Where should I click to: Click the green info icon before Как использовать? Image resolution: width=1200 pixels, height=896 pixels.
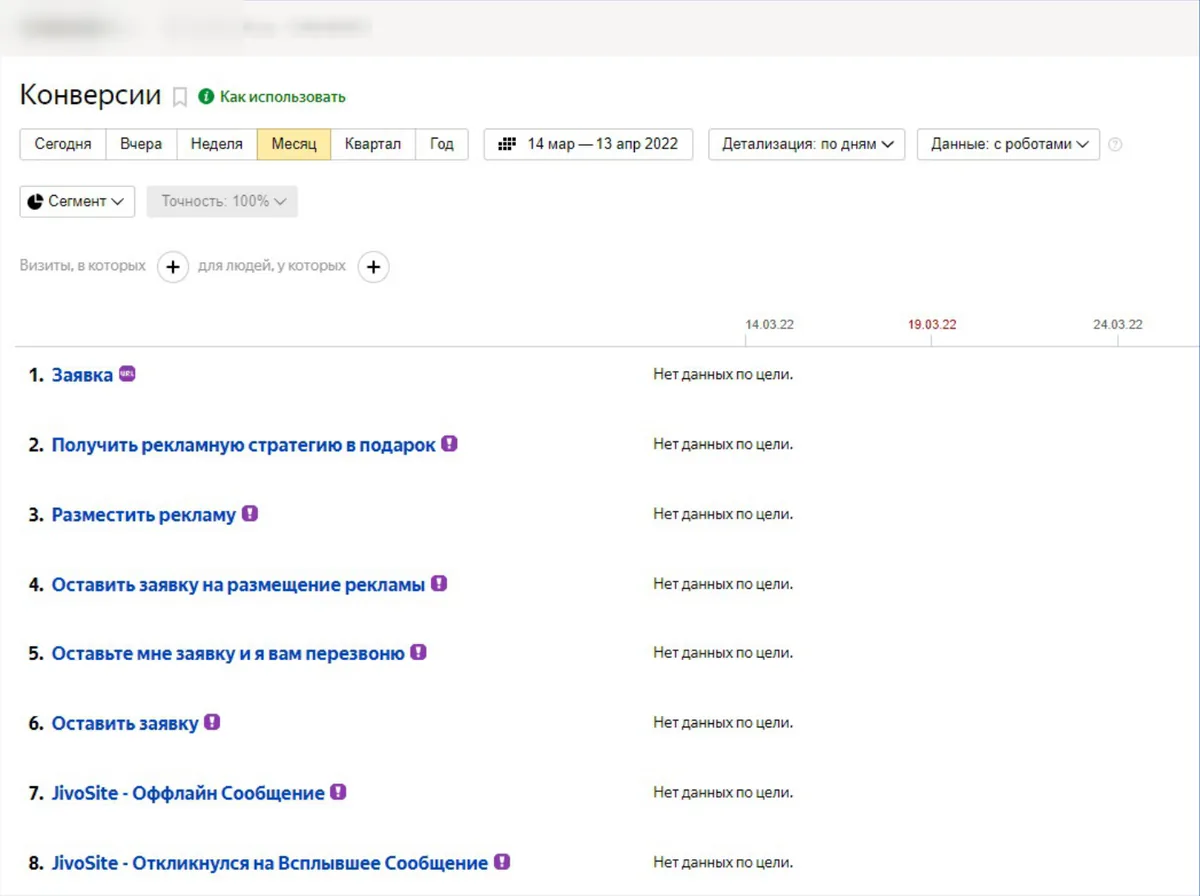click(206, 97)
